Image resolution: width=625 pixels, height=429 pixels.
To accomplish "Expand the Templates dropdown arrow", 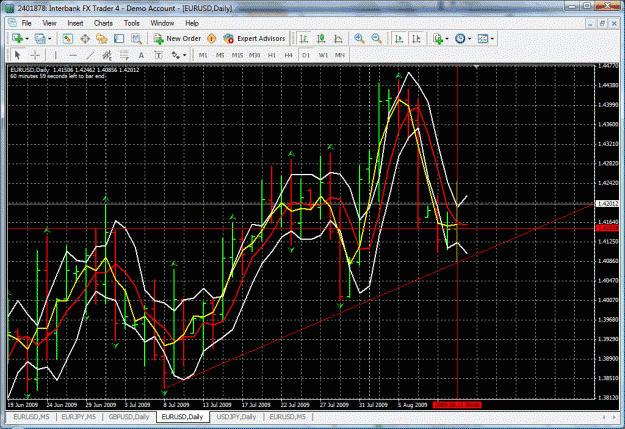I will click(x=492, y=39).
